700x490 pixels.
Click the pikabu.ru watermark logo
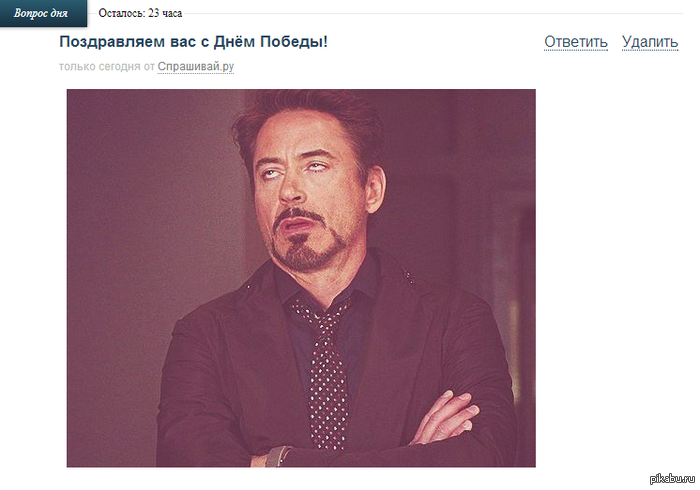[x=672, y=479]
